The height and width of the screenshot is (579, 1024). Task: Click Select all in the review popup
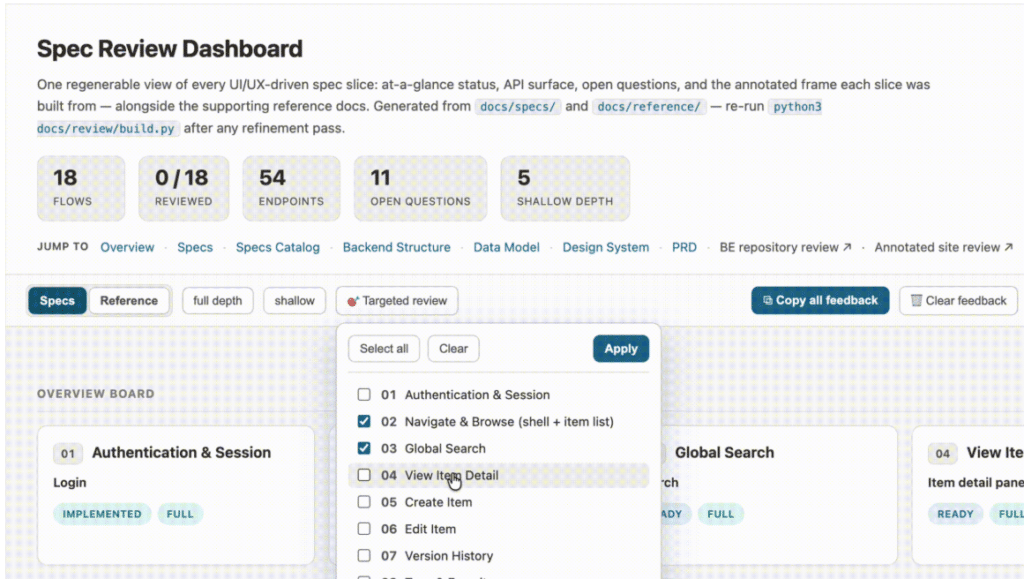(x=384, y=349)
